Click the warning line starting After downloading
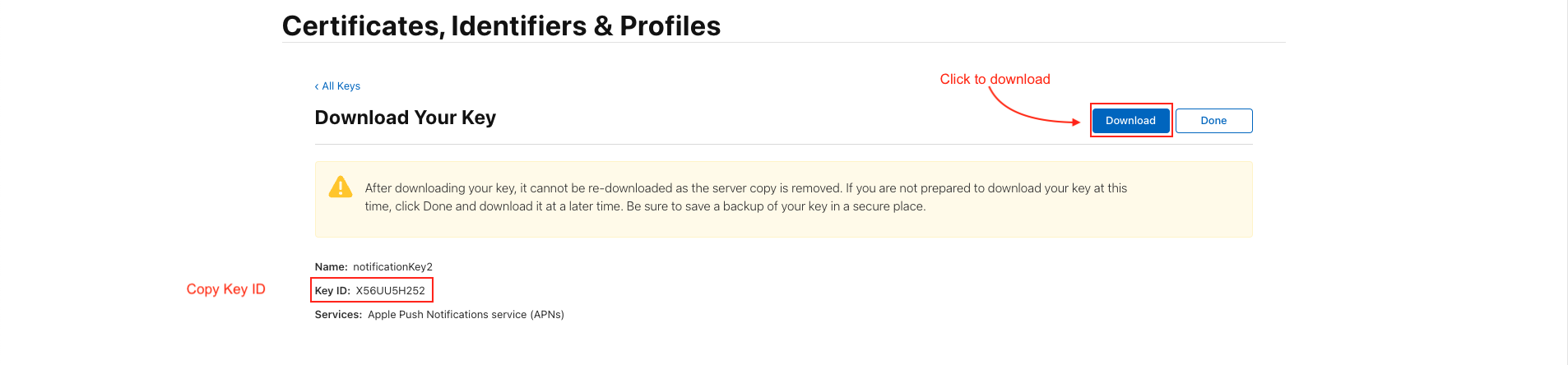1568x365 pixels. click(x=745, y=188)
